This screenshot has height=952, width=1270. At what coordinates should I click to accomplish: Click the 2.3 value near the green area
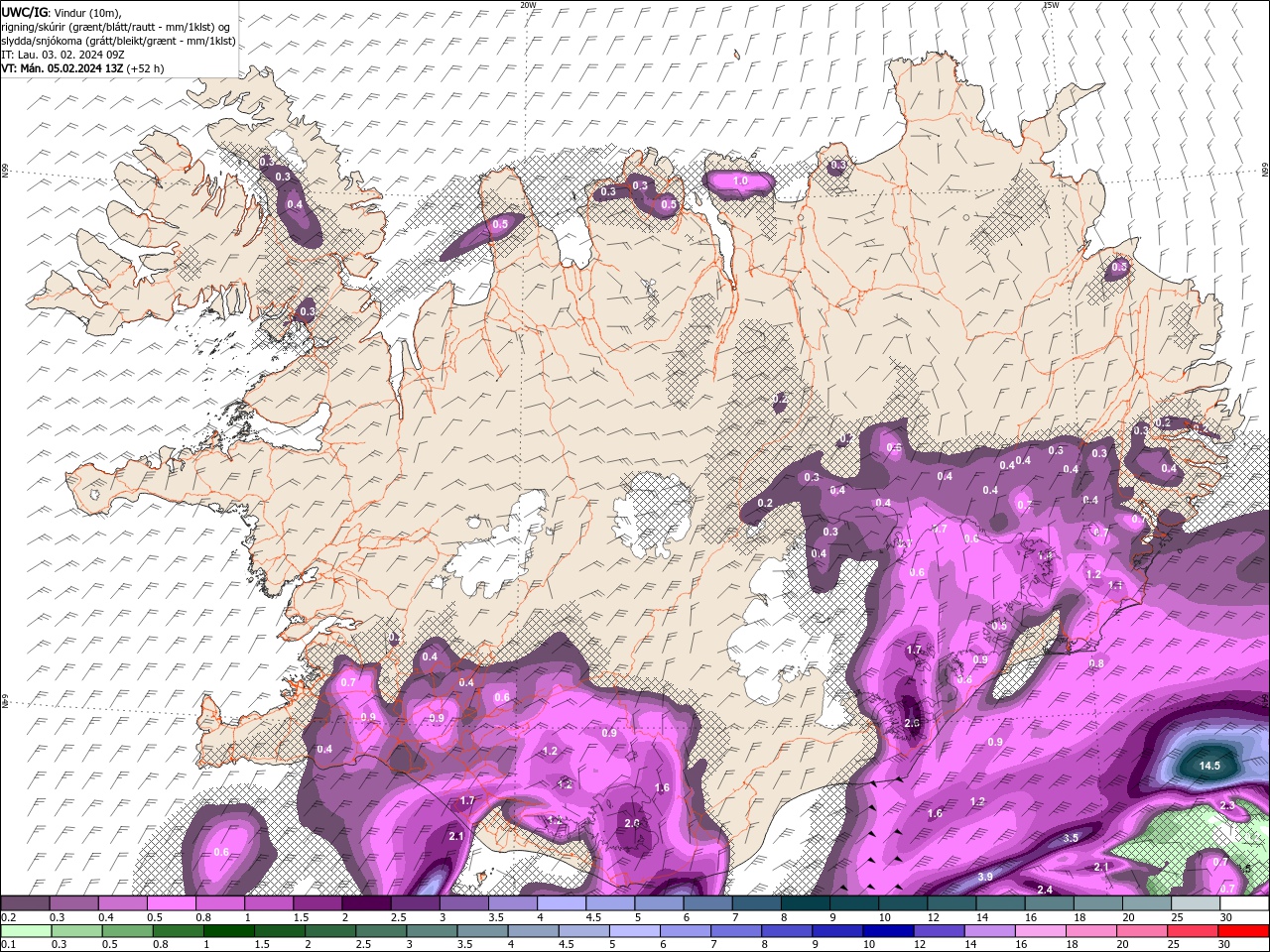coord(1226,805)
